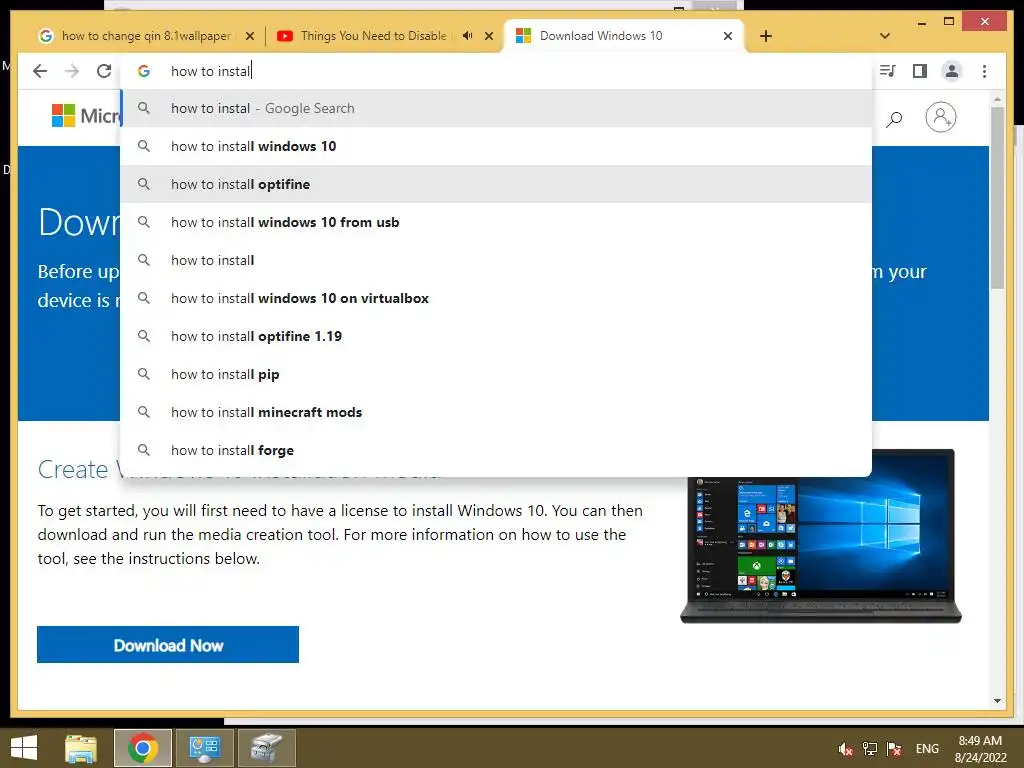This screenshot has height=768, width=1024.
Task: Mute the YouTube tab's speaker icon
Action: click(x=468, y=36)
